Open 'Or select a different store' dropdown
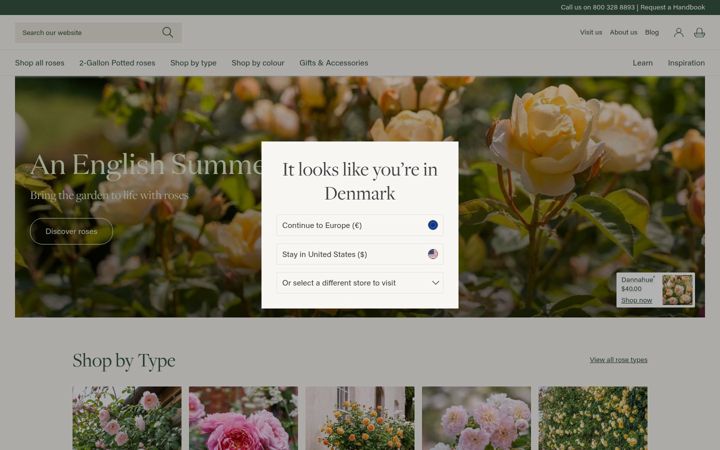The height and width of the screenshot is (450, 720). point(360,283)
